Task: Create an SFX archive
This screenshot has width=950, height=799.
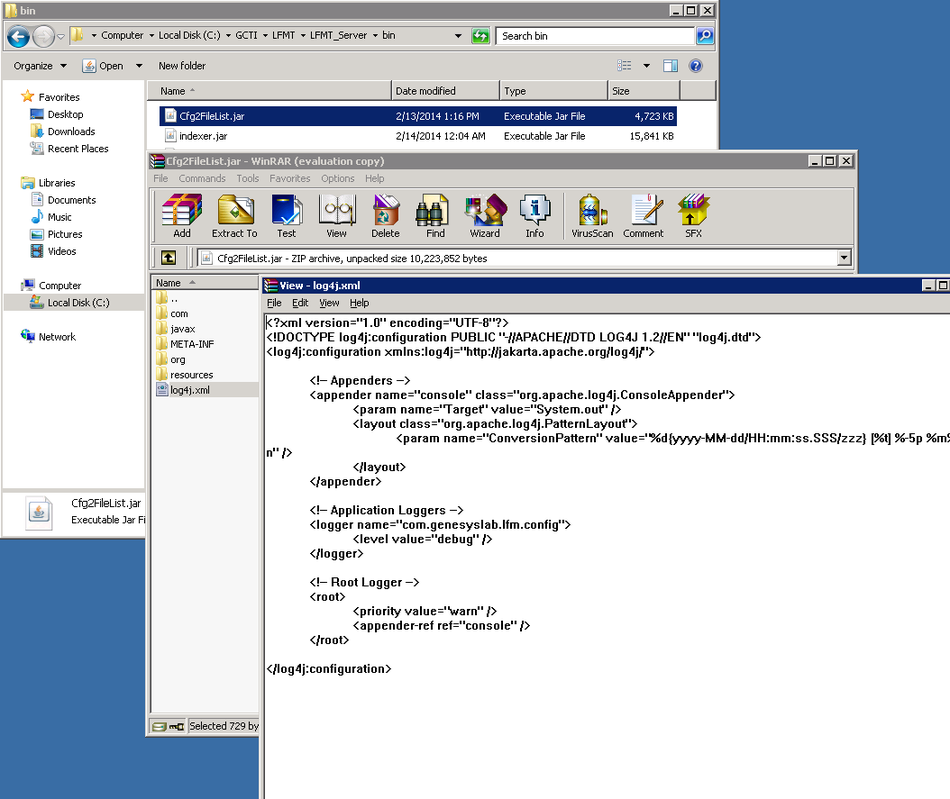Action: 693,216
